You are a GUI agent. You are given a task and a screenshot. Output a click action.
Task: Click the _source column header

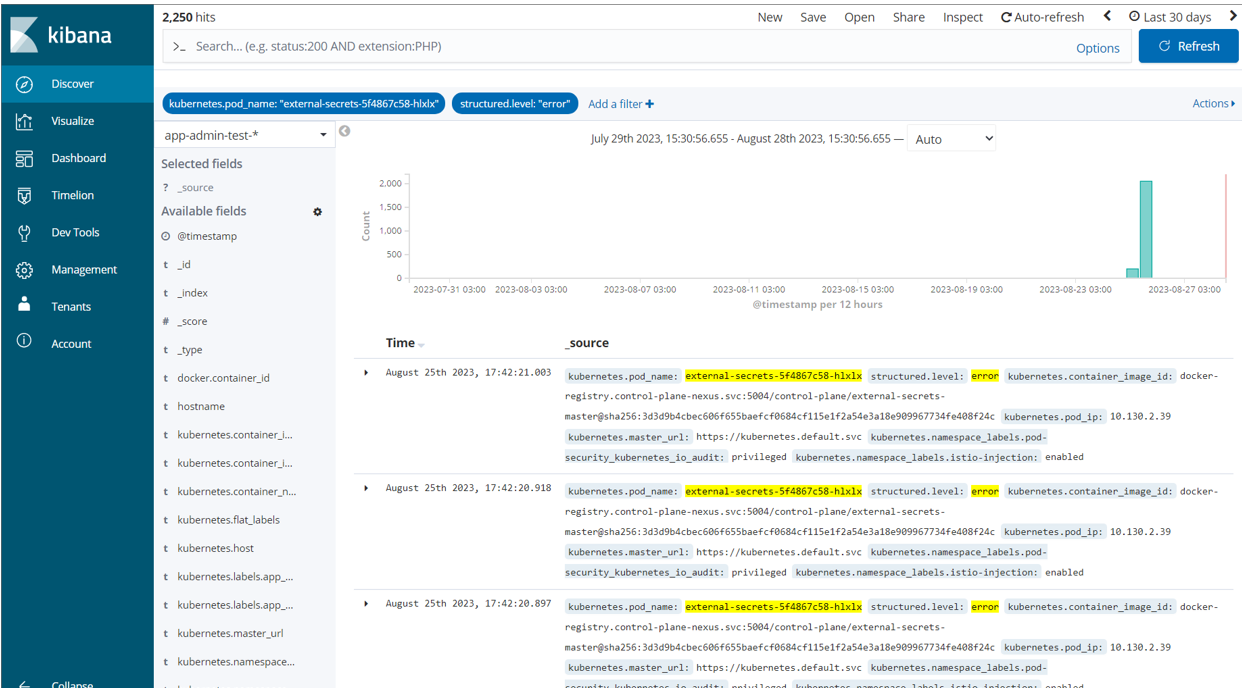tap(587, 343)
